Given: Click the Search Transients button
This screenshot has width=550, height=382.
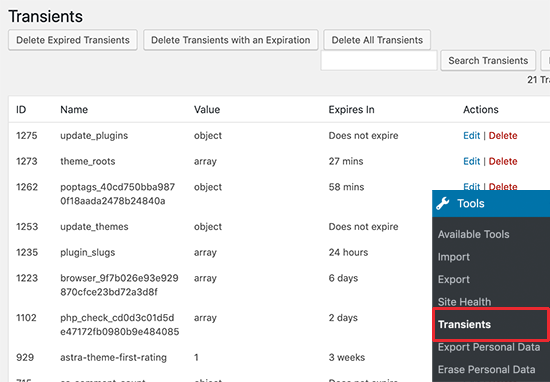Looking at the screenshot, I should click(x=488, y=60).
